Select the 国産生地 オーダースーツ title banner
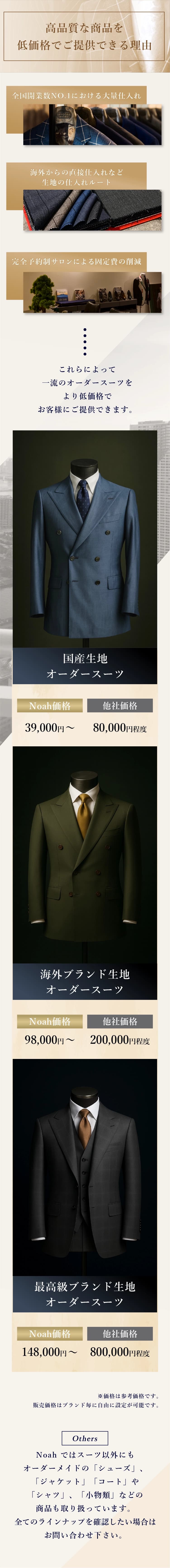Image resolution: width=170 pixels, height=1568 pixels. (85, 666)
